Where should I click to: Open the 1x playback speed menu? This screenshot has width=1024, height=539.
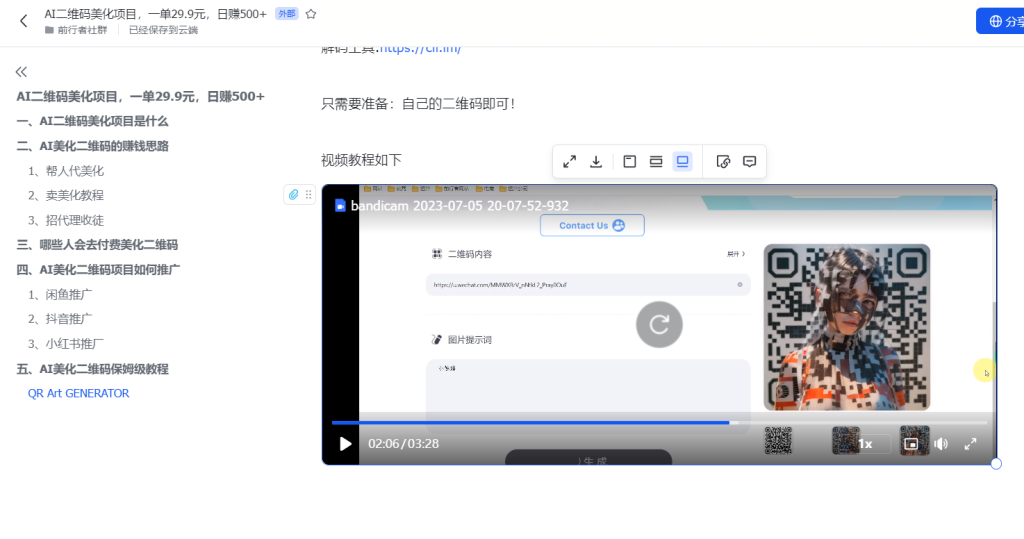(866, 444)
